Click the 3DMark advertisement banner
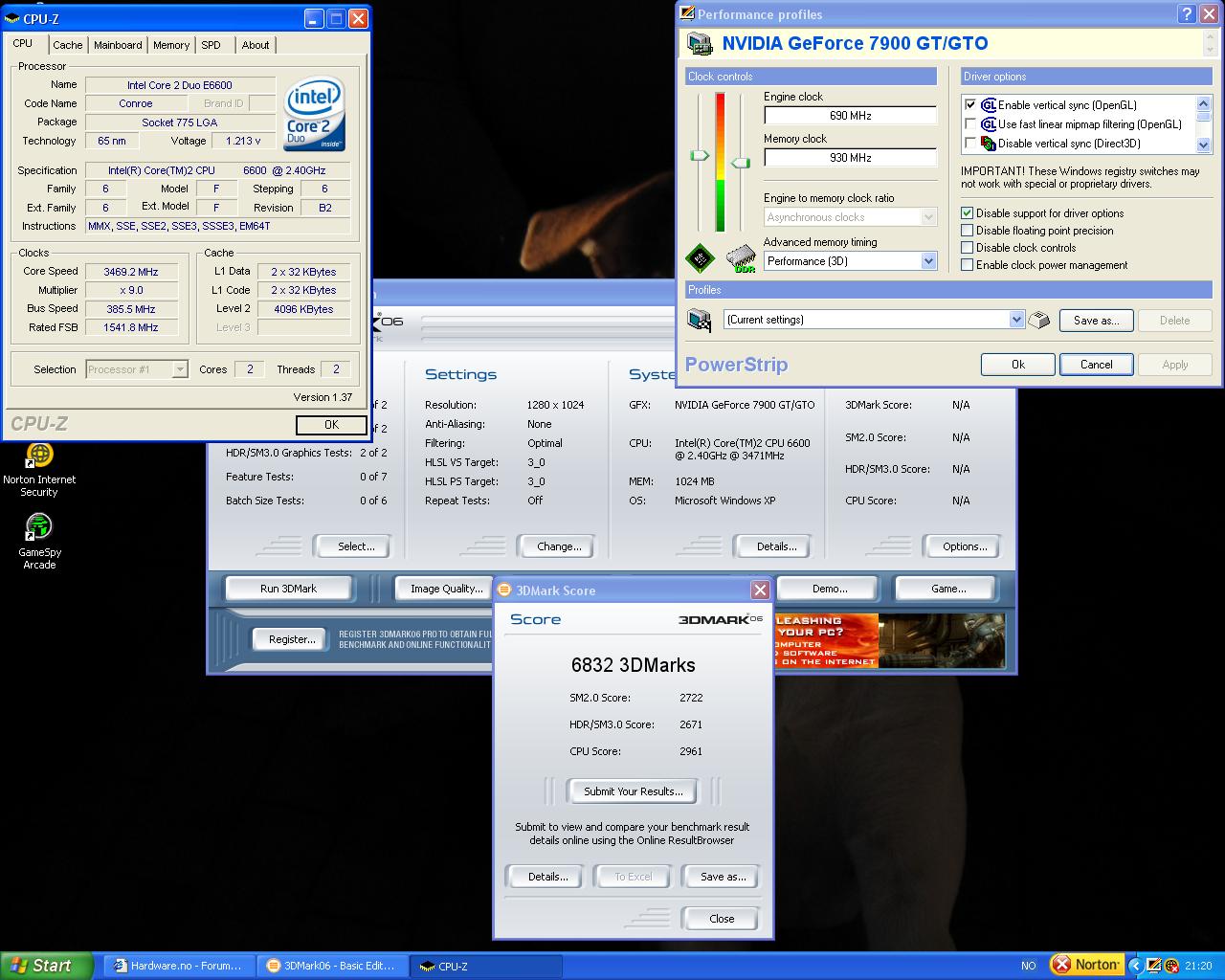The image size is (1225, 980). 890,640
